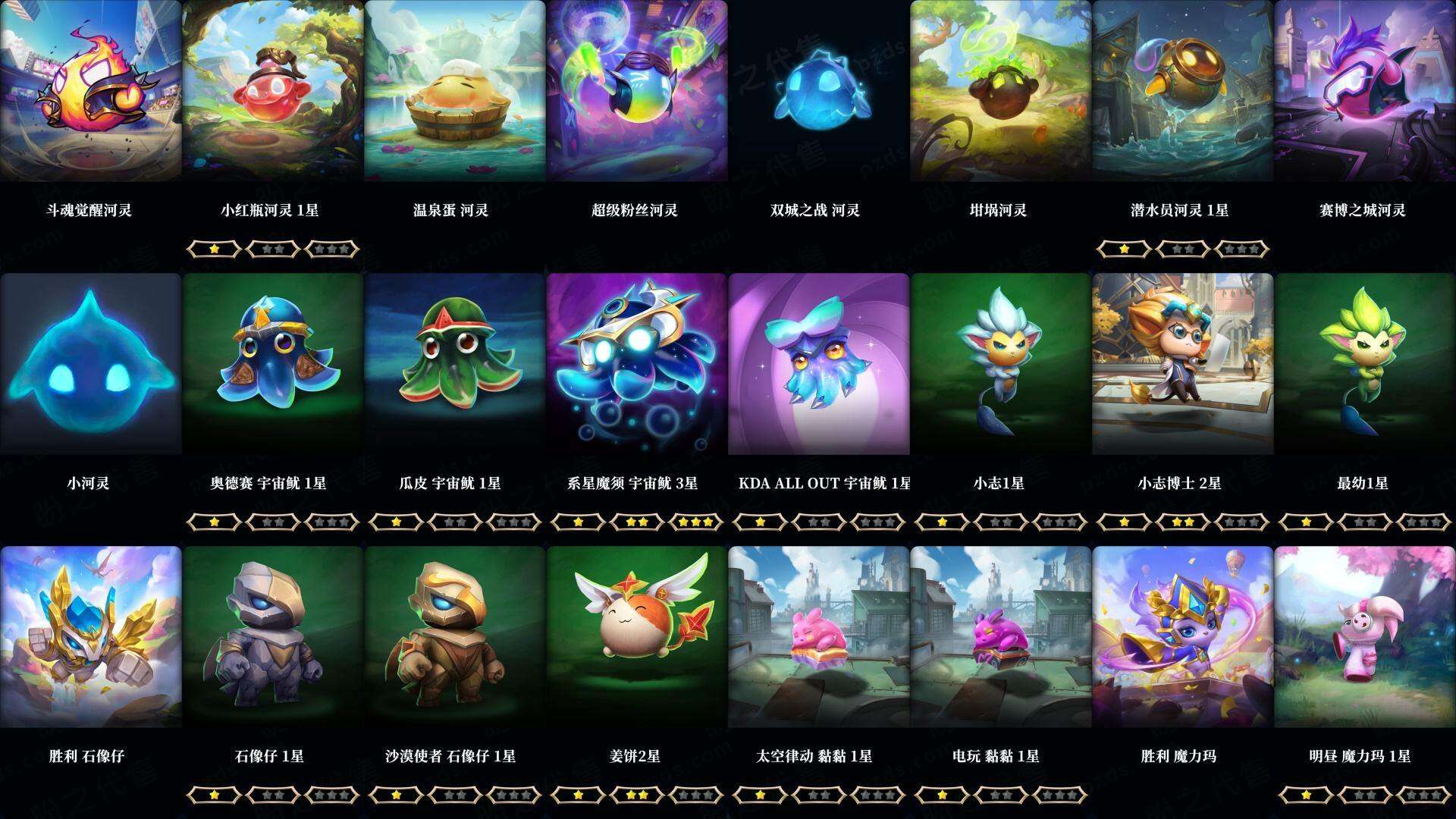Click the 双城之战 河灵 blue sprite
The image size is (1456, 819).
pyautogui.click(x=818, y=91)
